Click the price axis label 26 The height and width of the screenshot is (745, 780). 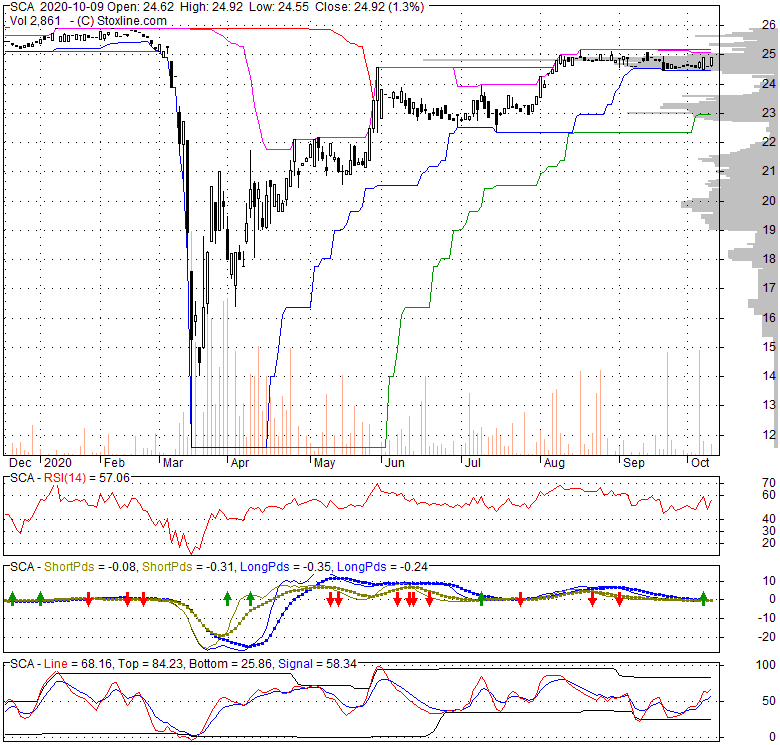(x=769, y=25)
